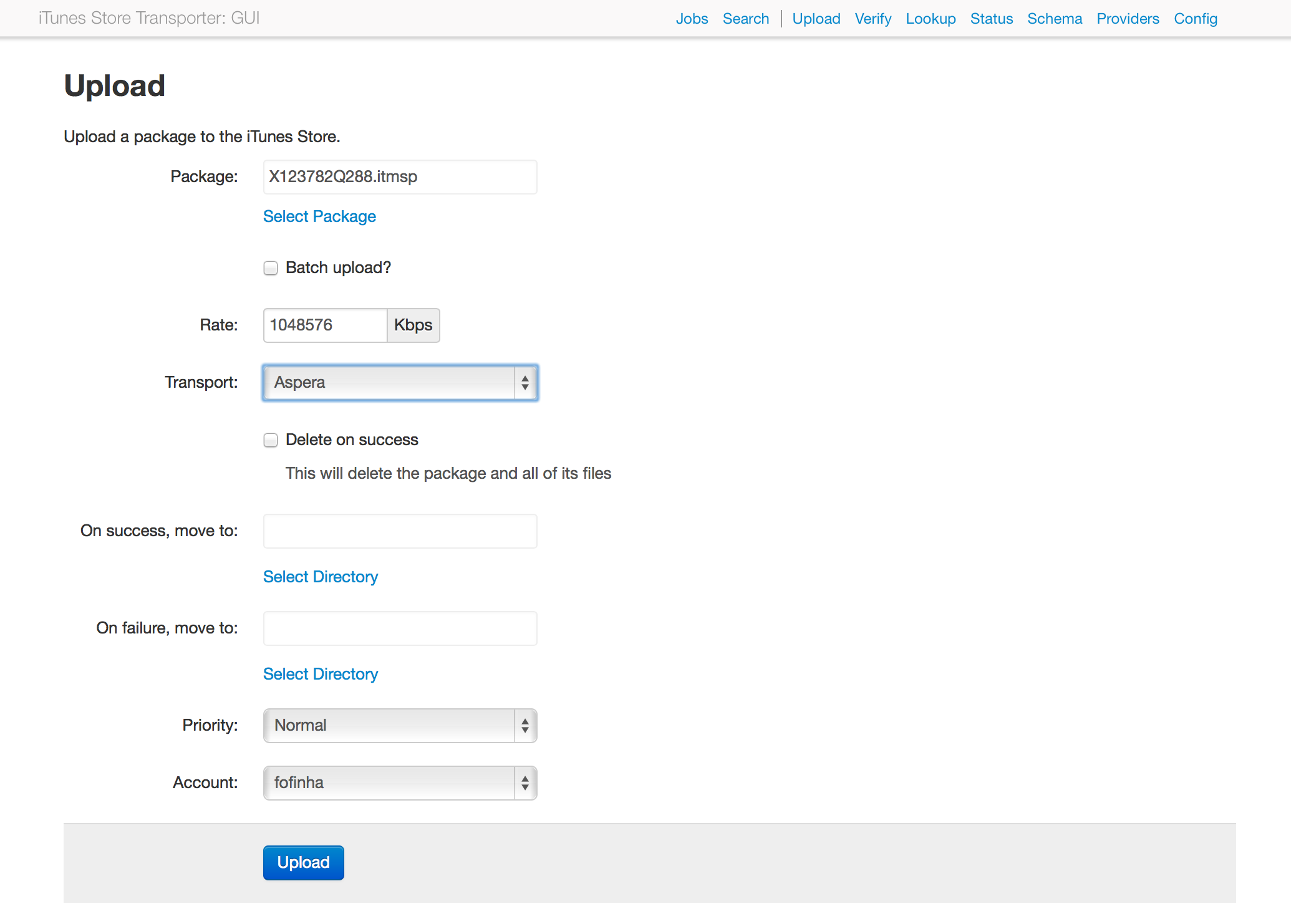Open the Upload nav link
Image resolution: width=1291 pixels, height=924 pixels.
pyautogui.click(x=816, y=19)
